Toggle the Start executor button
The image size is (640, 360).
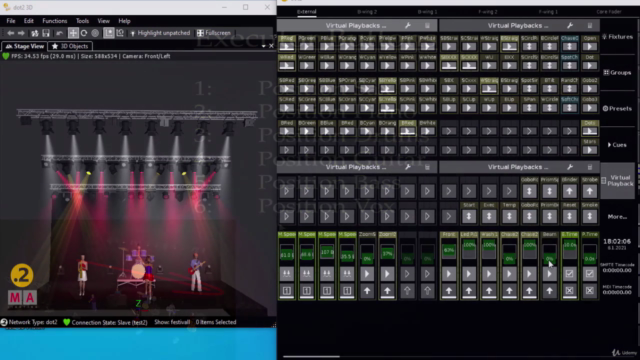(469, 213)
